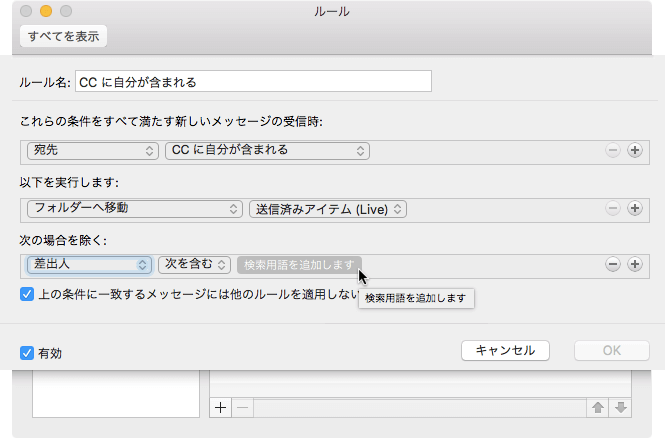
Task: Open the CC に自分が含まれる dropdown
Action: click(x=267, y=150)
